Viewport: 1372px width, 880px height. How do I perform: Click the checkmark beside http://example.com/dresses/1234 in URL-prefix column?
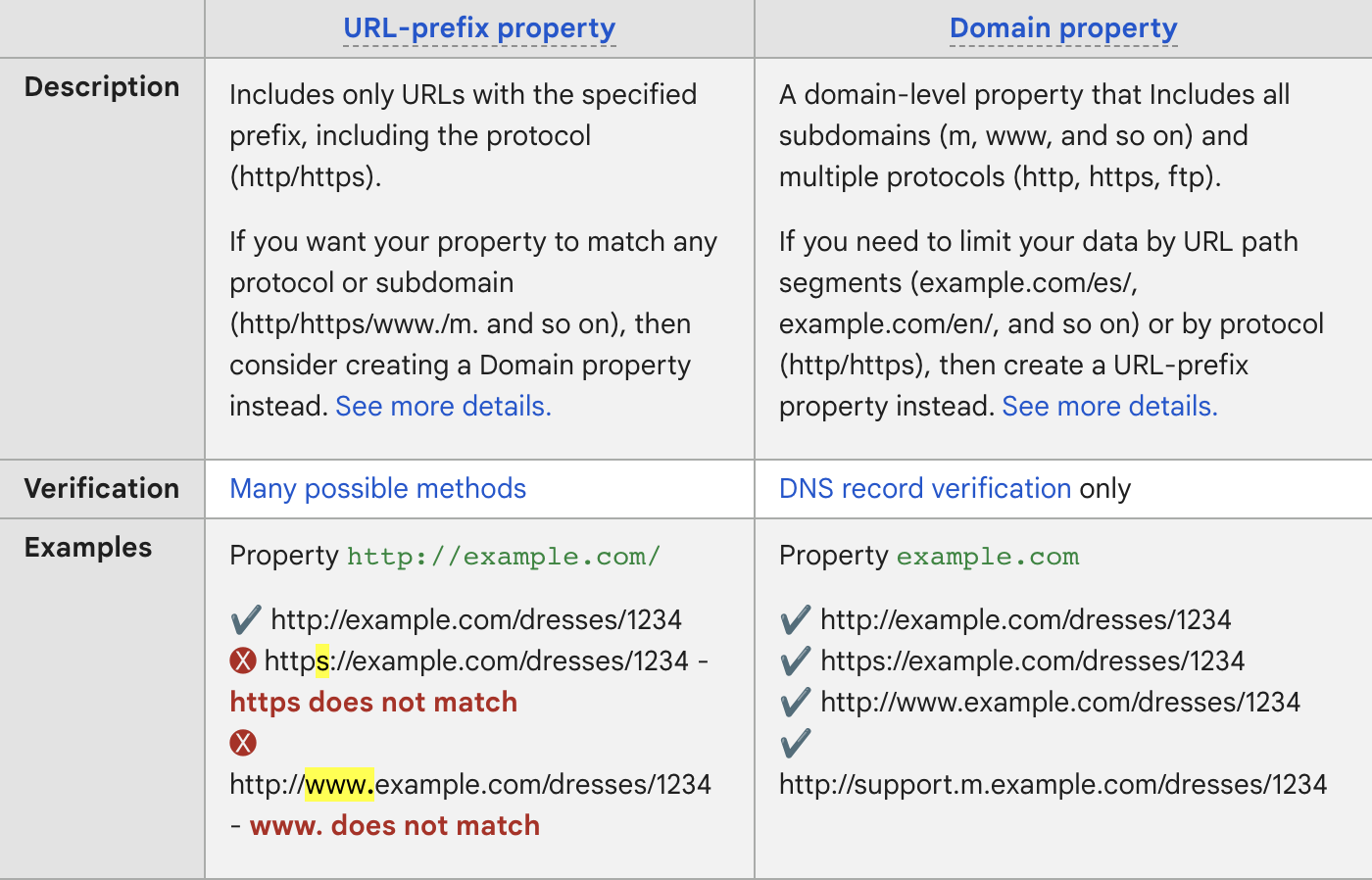[x=245, y=620]
